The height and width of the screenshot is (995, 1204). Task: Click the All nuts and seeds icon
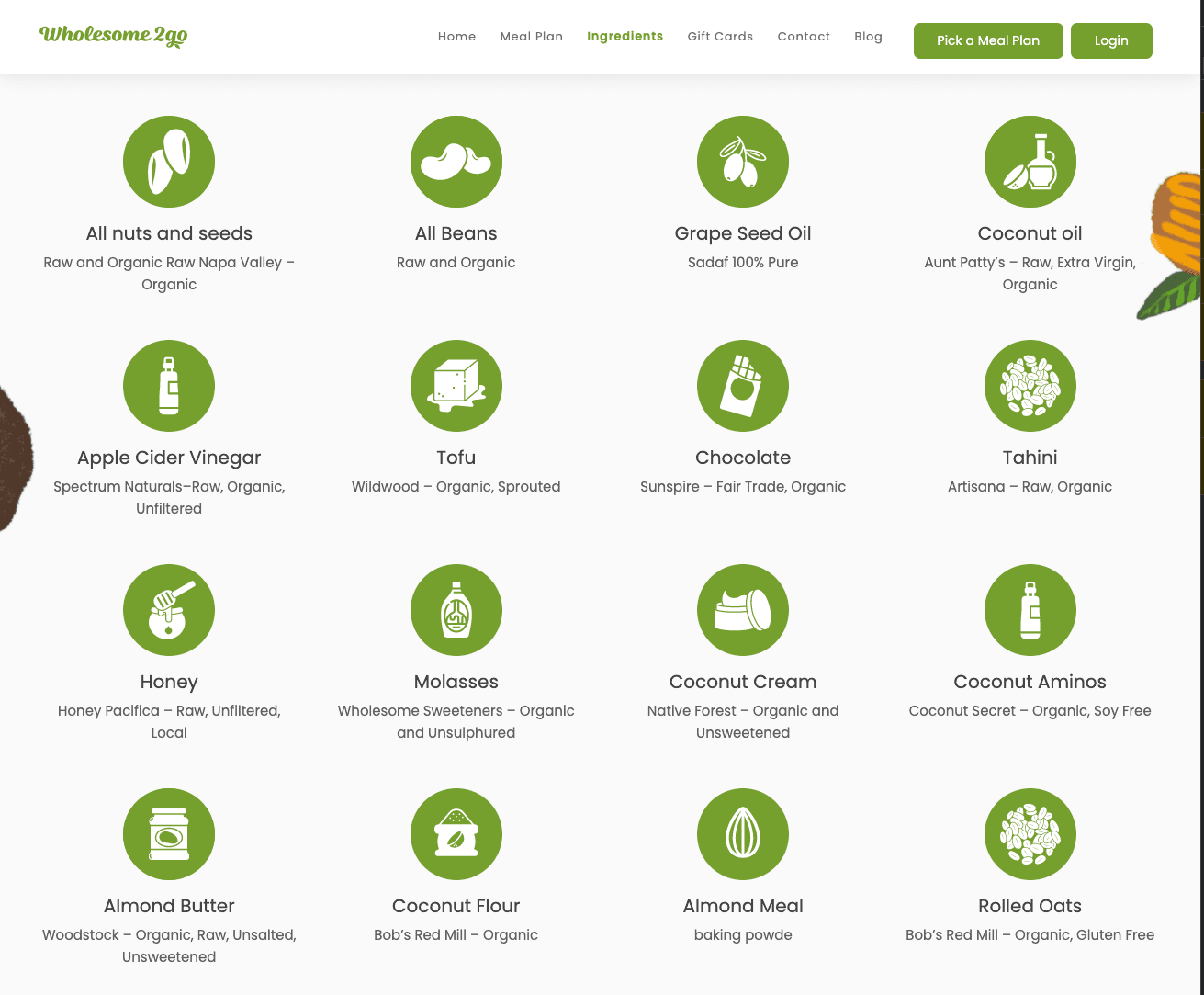[x=169, y=162]
